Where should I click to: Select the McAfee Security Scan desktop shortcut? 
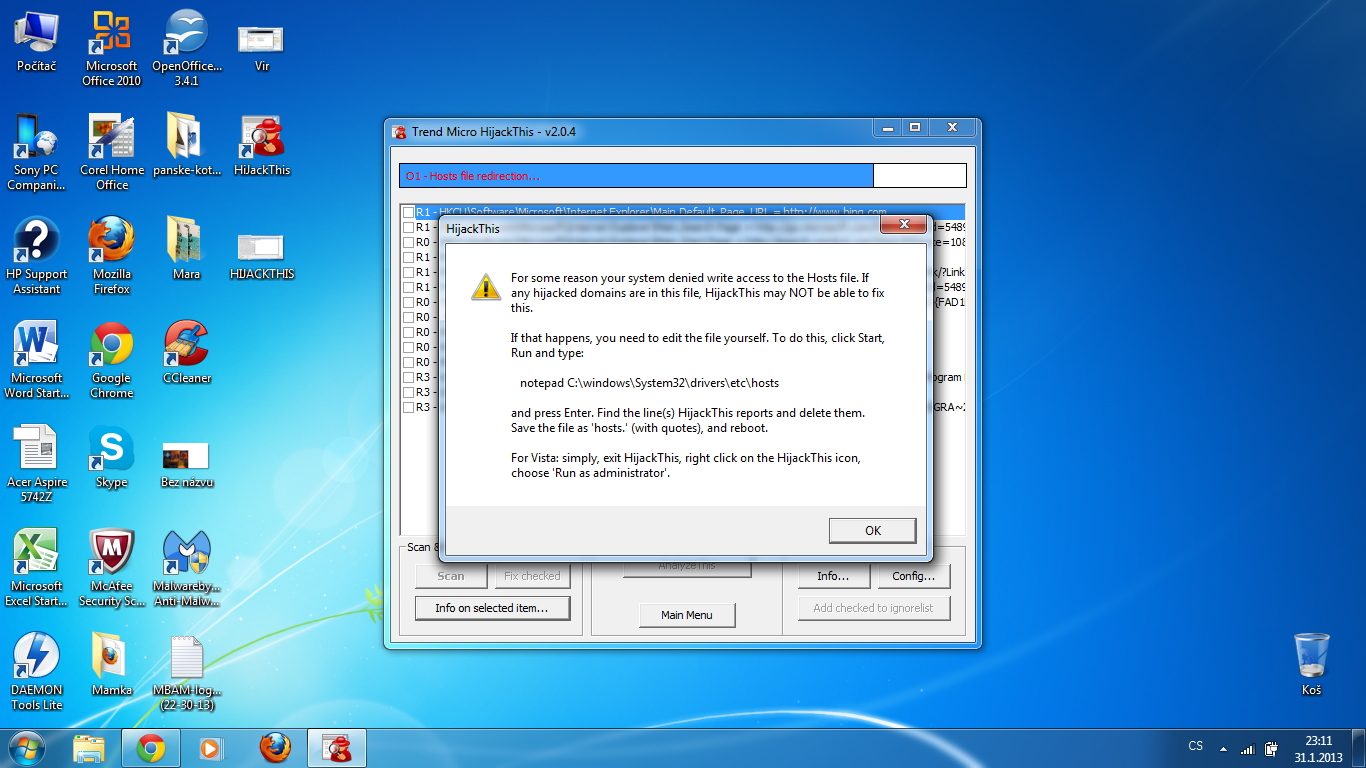pos(112,568)
